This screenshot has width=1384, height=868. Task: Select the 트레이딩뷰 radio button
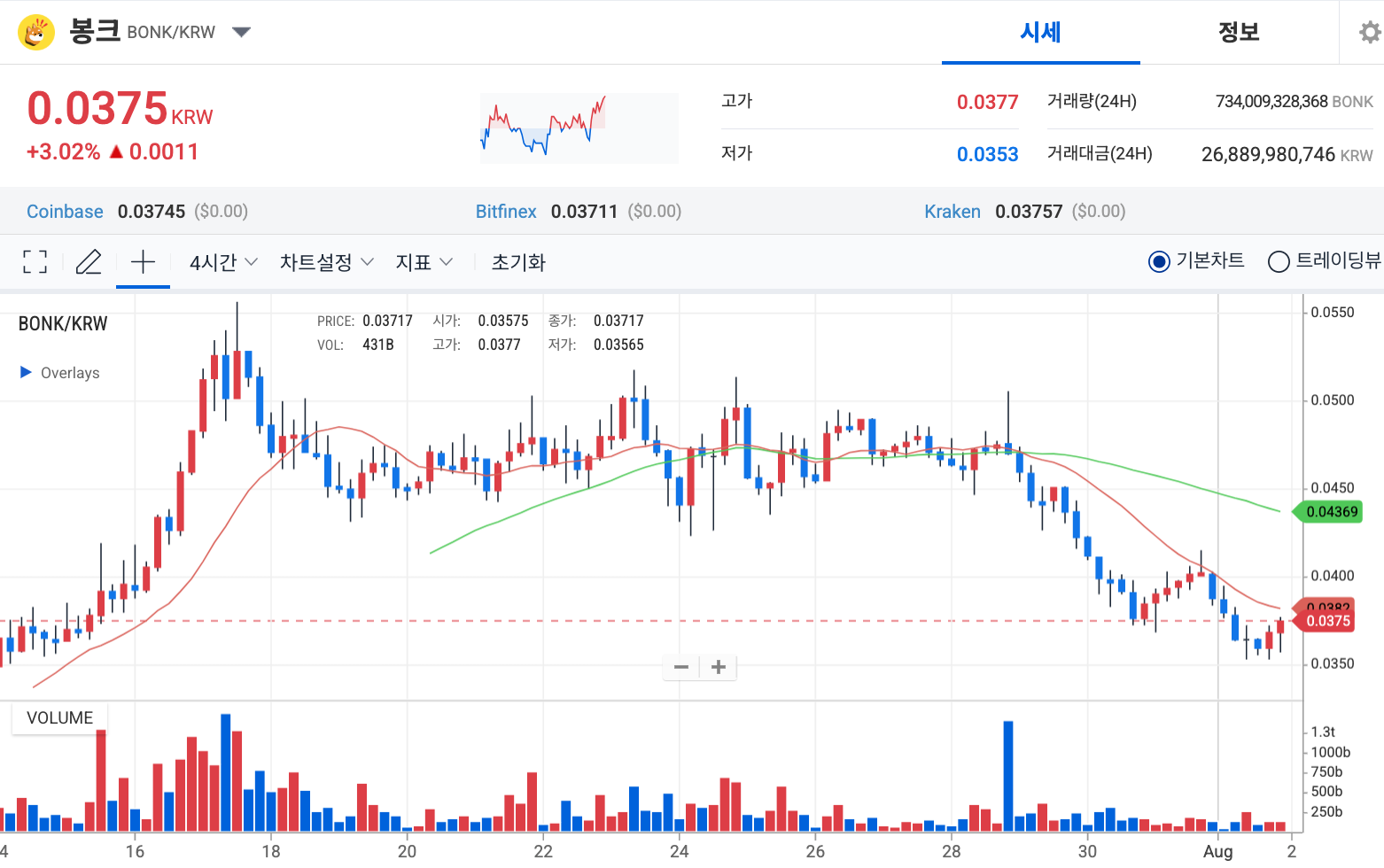click(x=1279, y=261)
